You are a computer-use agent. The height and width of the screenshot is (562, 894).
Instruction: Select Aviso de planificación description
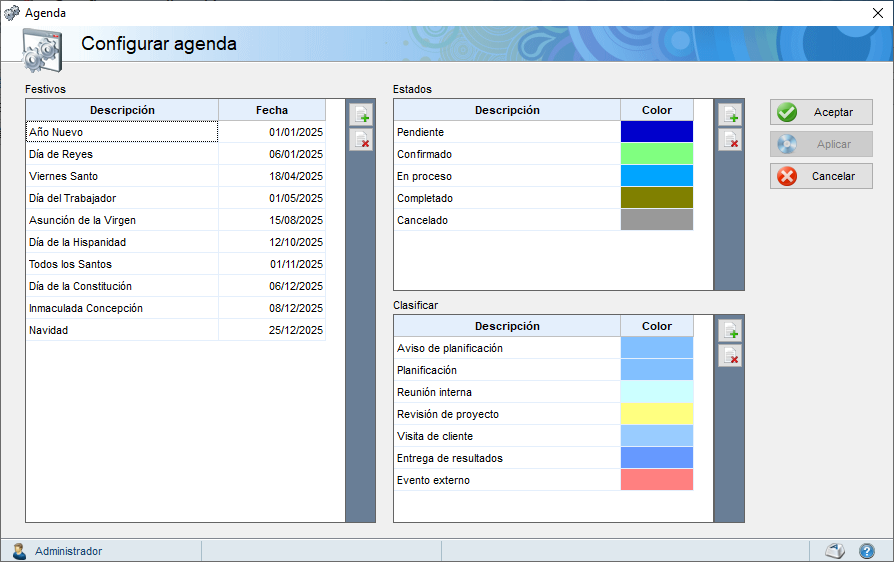507,348
